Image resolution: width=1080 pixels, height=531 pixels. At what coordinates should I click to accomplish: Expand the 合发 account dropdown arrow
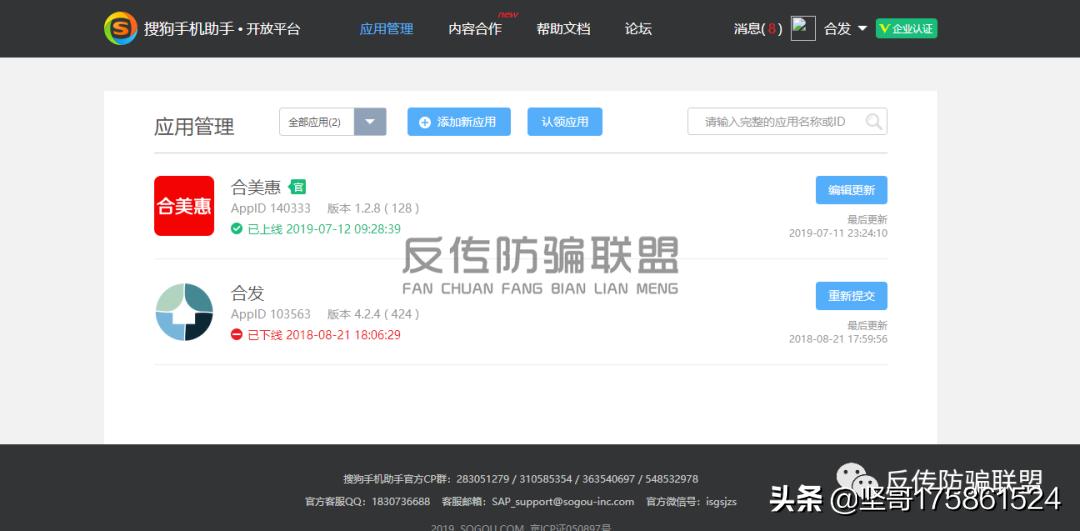862,29
